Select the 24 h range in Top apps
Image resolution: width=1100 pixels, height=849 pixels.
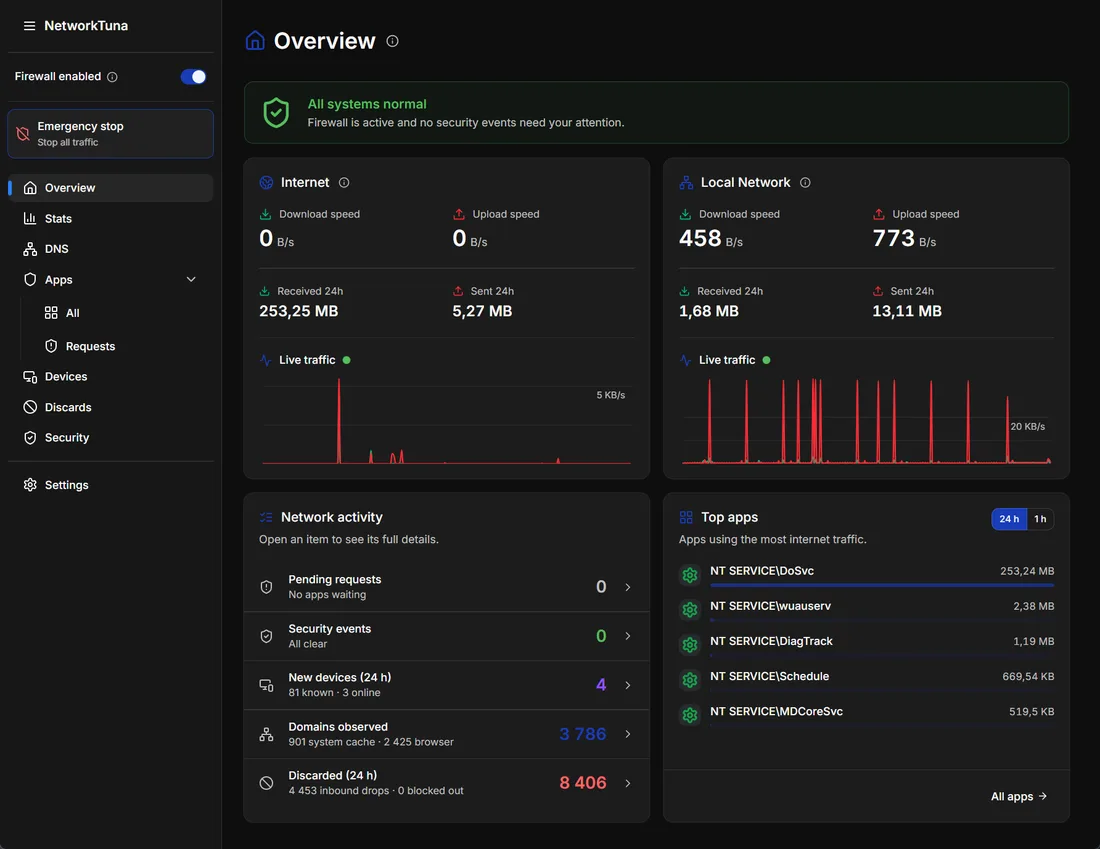click(1009, 519)
